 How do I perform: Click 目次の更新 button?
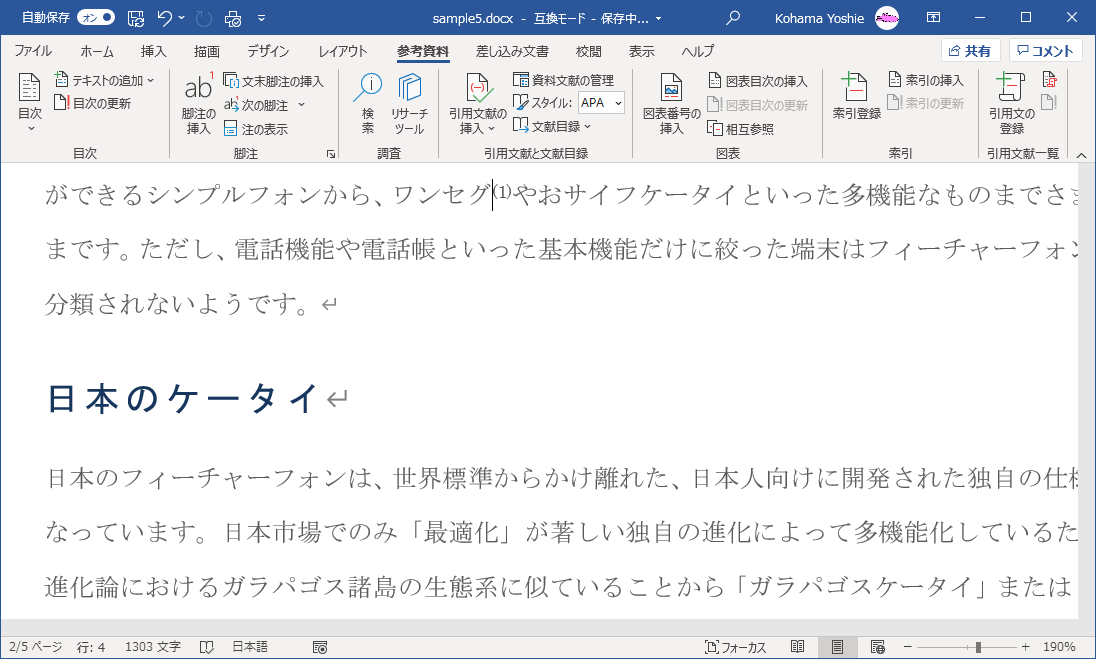[x=93, y=103]
